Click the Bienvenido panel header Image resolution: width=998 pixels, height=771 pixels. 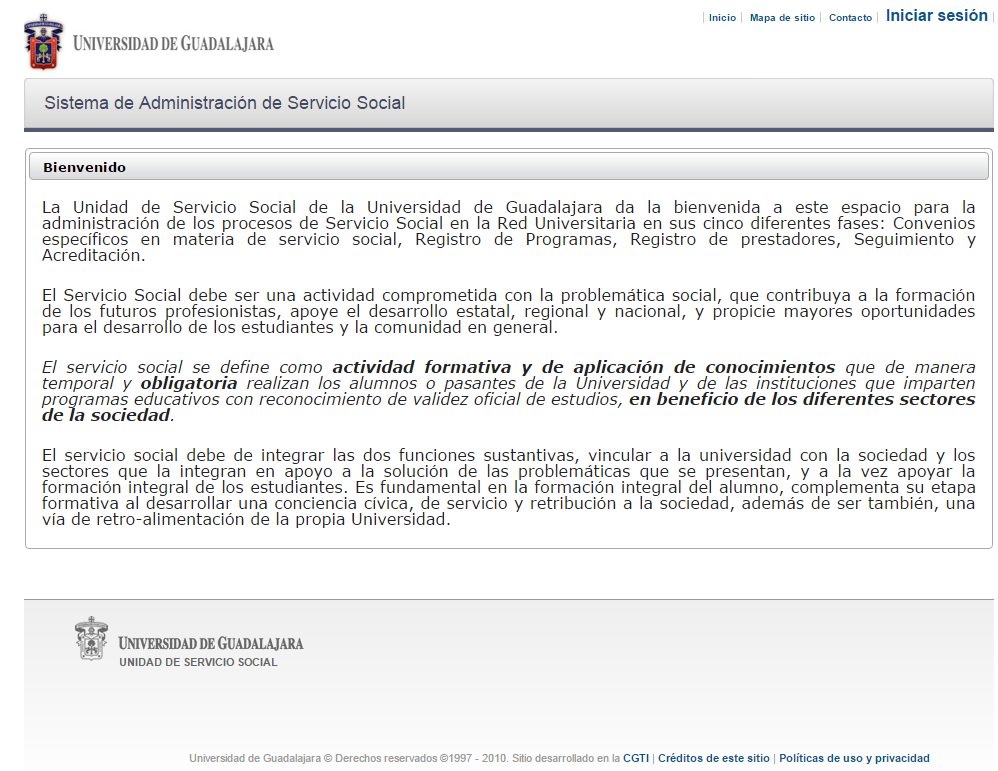click(85, 167)
